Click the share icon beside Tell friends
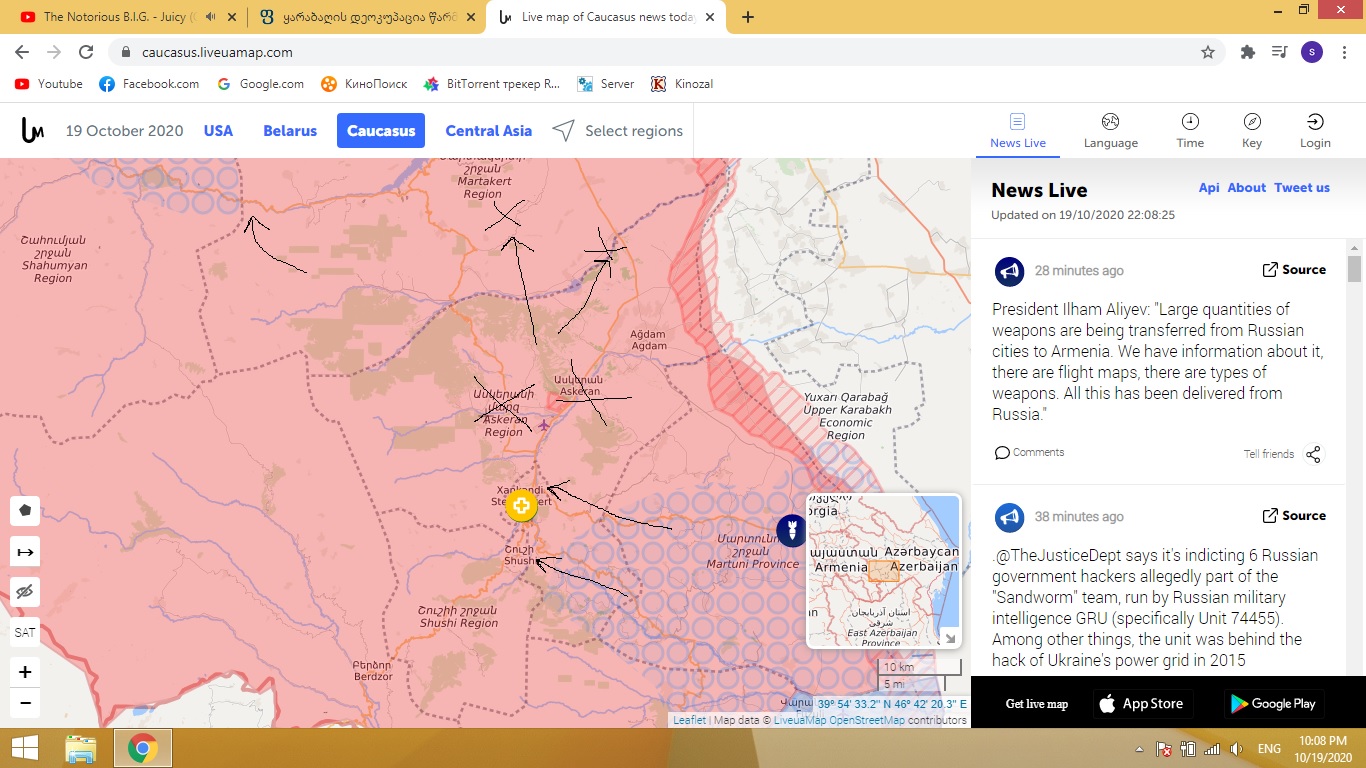The width and height of the screenshot is (1366, 768). (1313, 454)
